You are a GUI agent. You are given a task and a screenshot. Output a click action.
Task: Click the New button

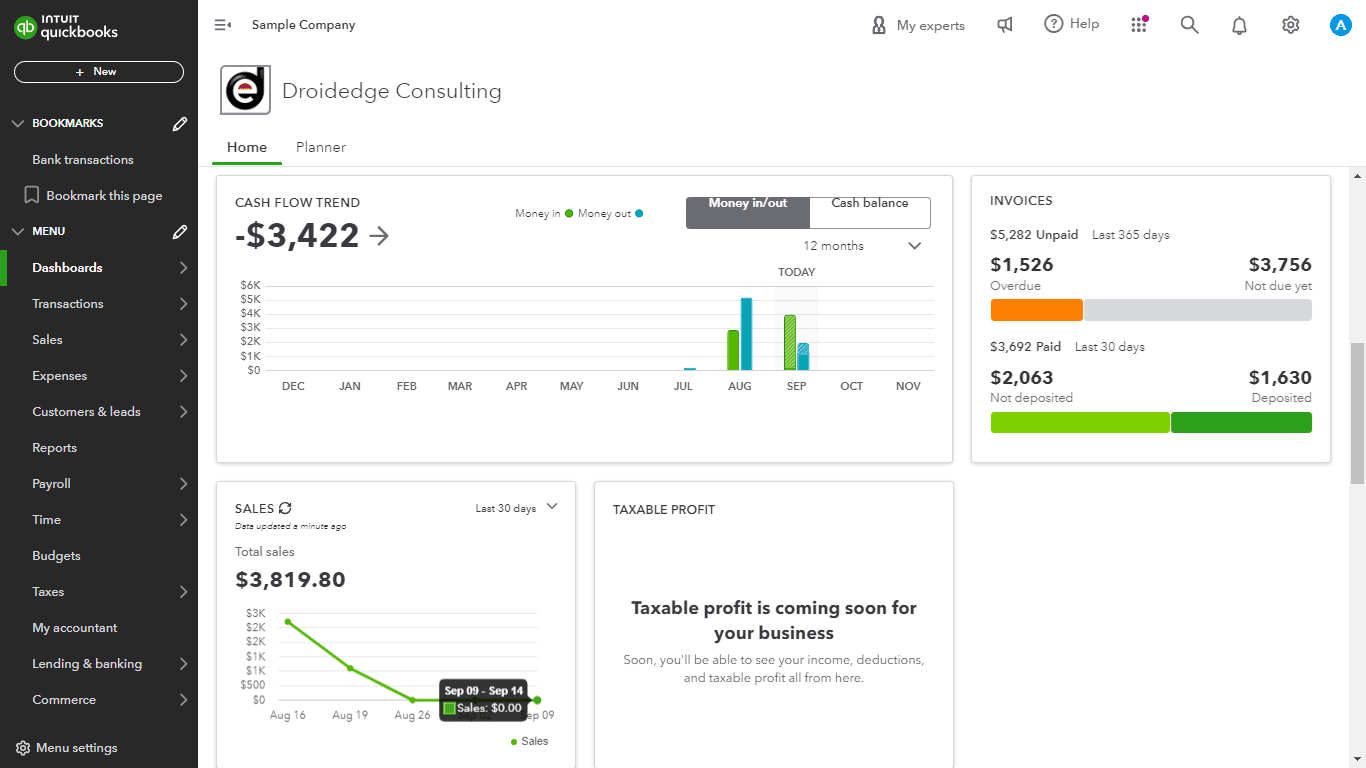[99, 72]
